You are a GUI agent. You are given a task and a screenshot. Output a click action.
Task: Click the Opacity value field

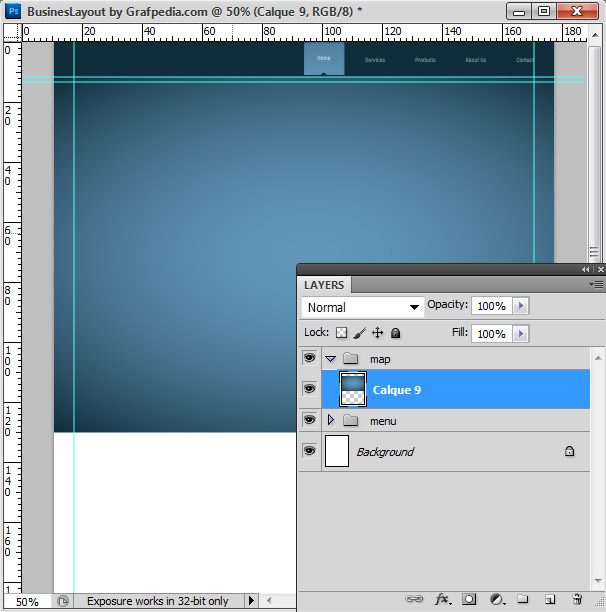[492, 306]
